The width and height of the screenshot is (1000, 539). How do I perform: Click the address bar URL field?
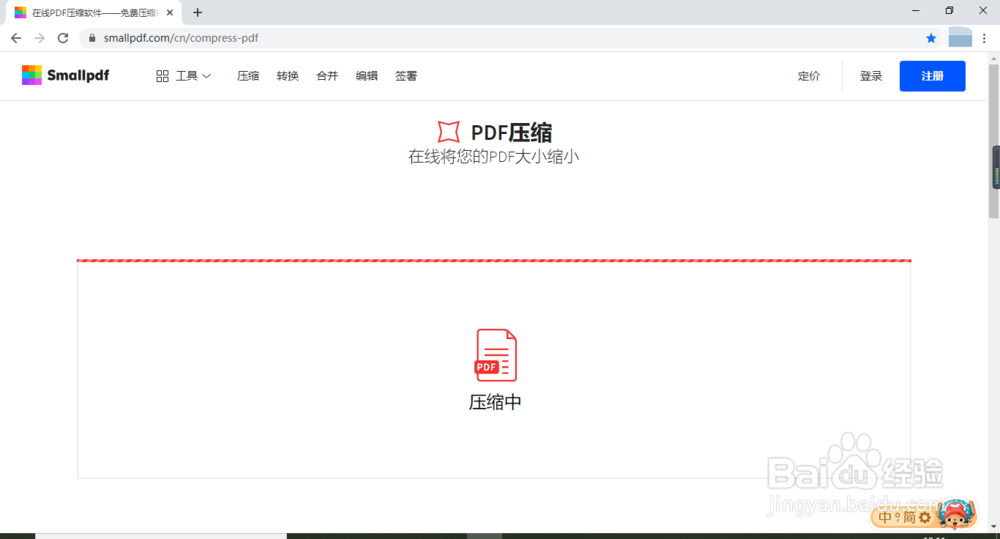pyautogui.click(x=510, y=38)
